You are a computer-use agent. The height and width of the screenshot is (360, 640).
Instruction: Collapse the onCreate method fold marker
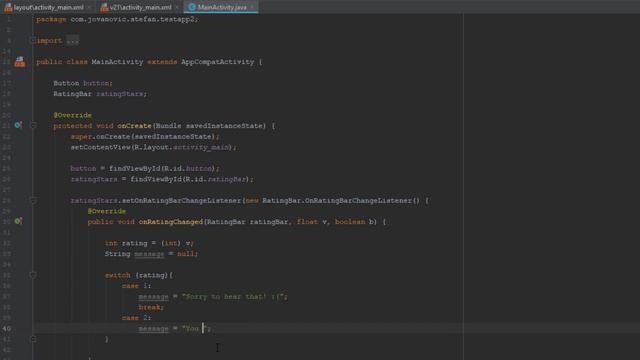[33, 126]
